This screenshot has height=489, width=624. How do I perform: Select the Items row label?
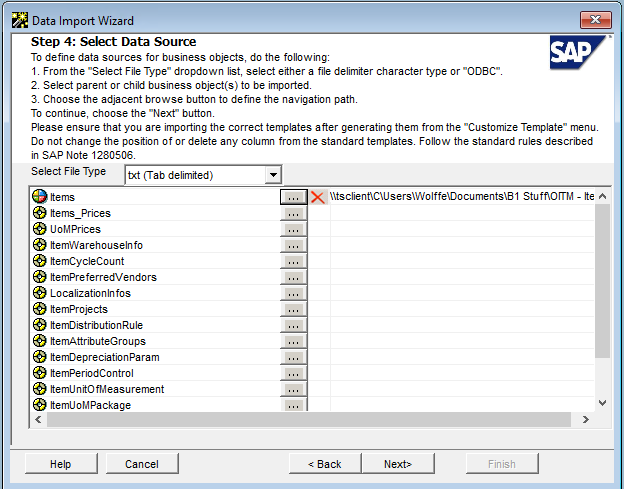62,197
